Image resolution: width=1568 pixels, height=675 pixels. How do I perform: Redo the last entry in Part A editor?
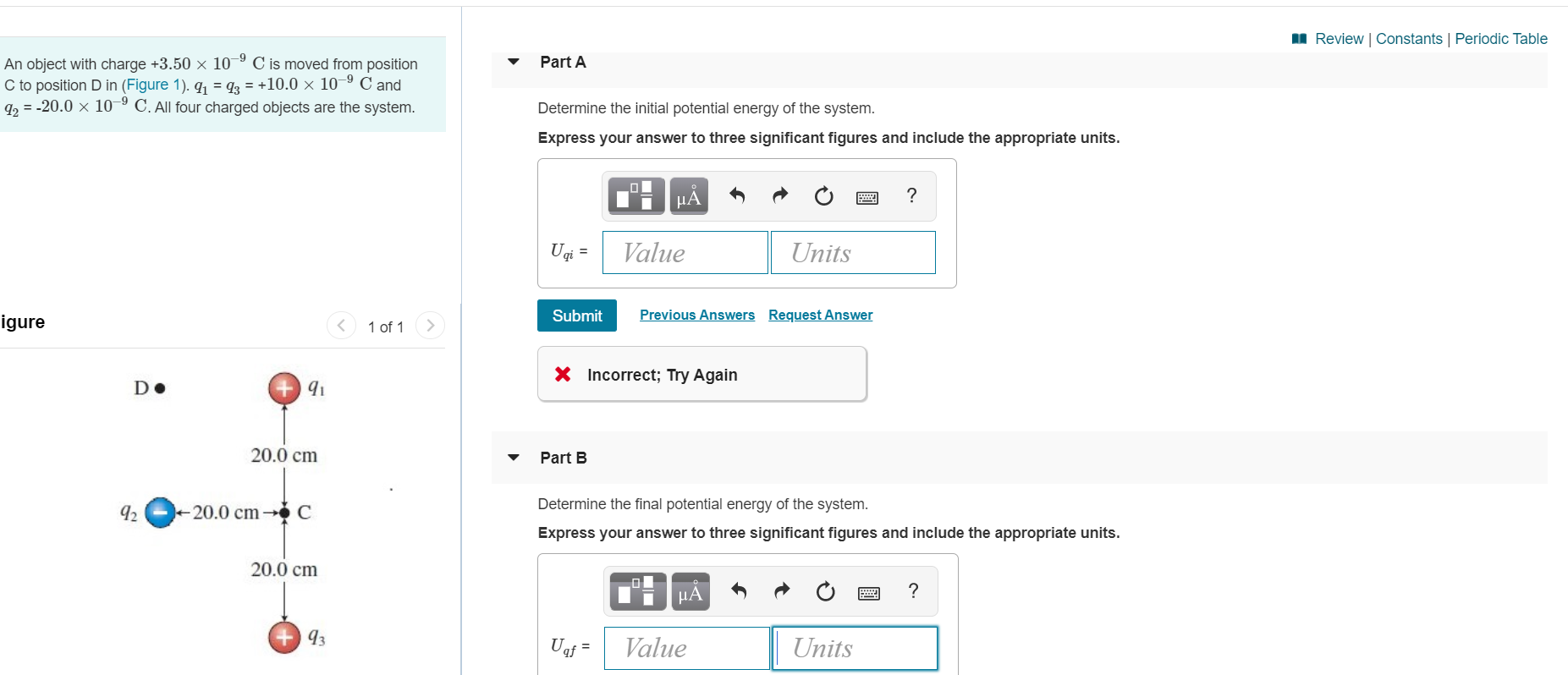point(779,195)
